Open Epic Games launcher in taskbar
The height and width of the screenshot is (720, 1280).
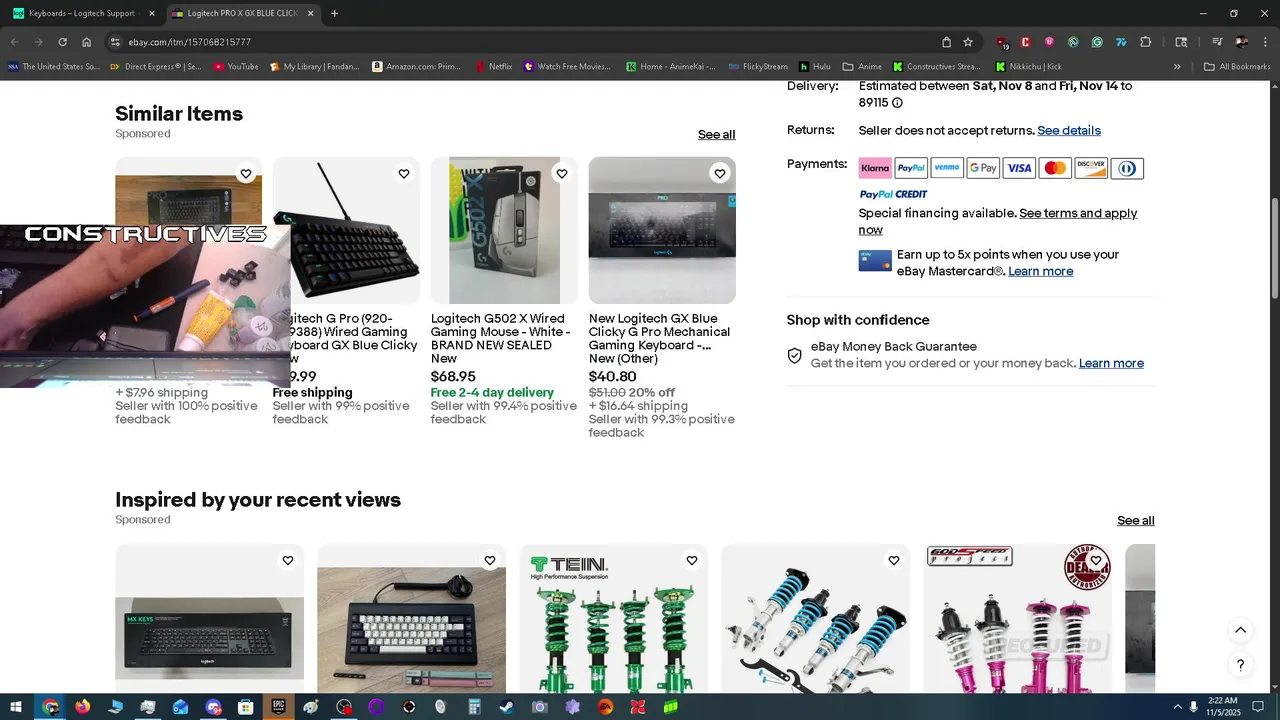coord(278,707)
